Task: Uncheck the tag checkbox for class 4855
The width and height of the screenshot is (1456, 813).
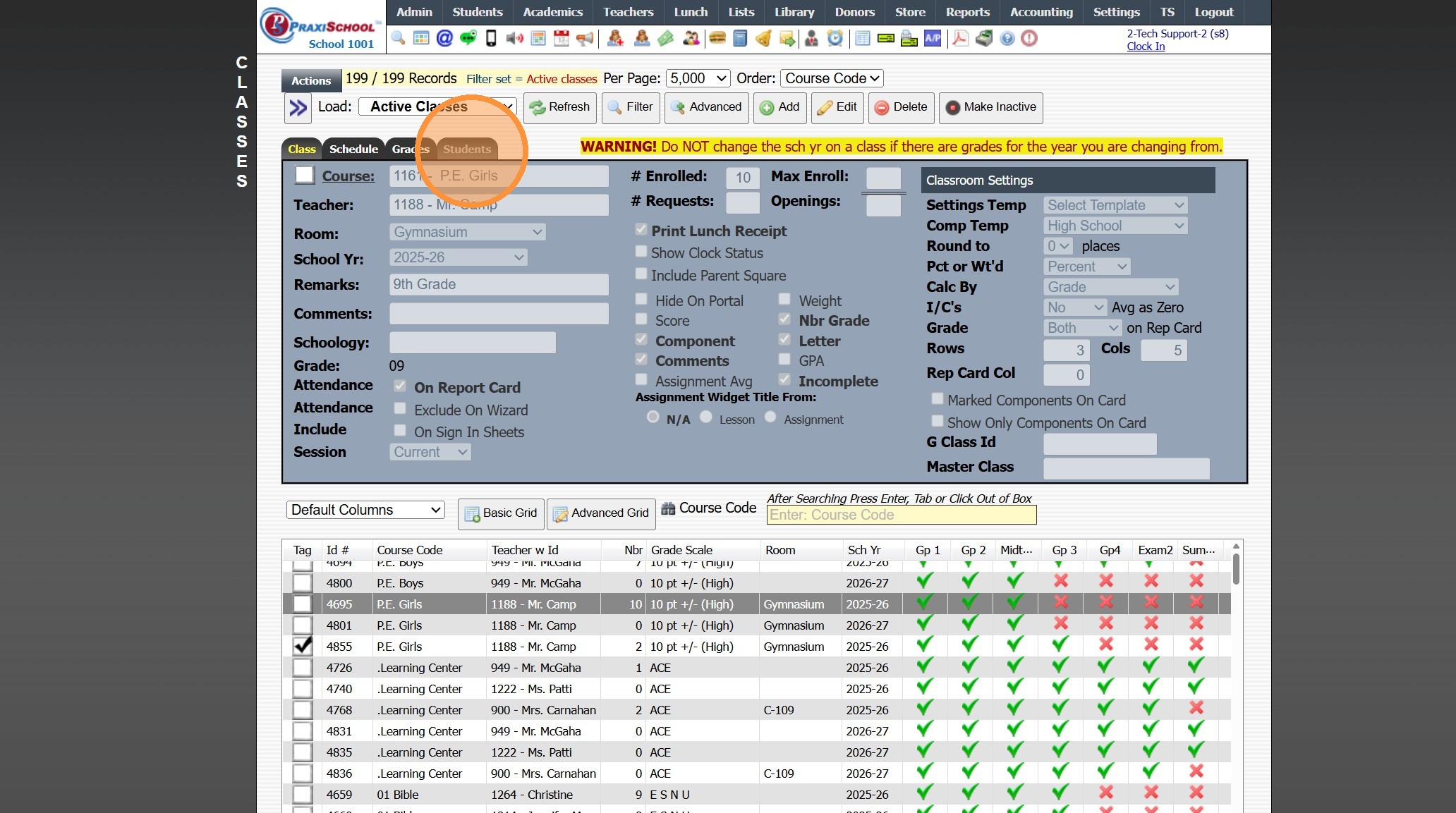Action: tap(303, 646)
